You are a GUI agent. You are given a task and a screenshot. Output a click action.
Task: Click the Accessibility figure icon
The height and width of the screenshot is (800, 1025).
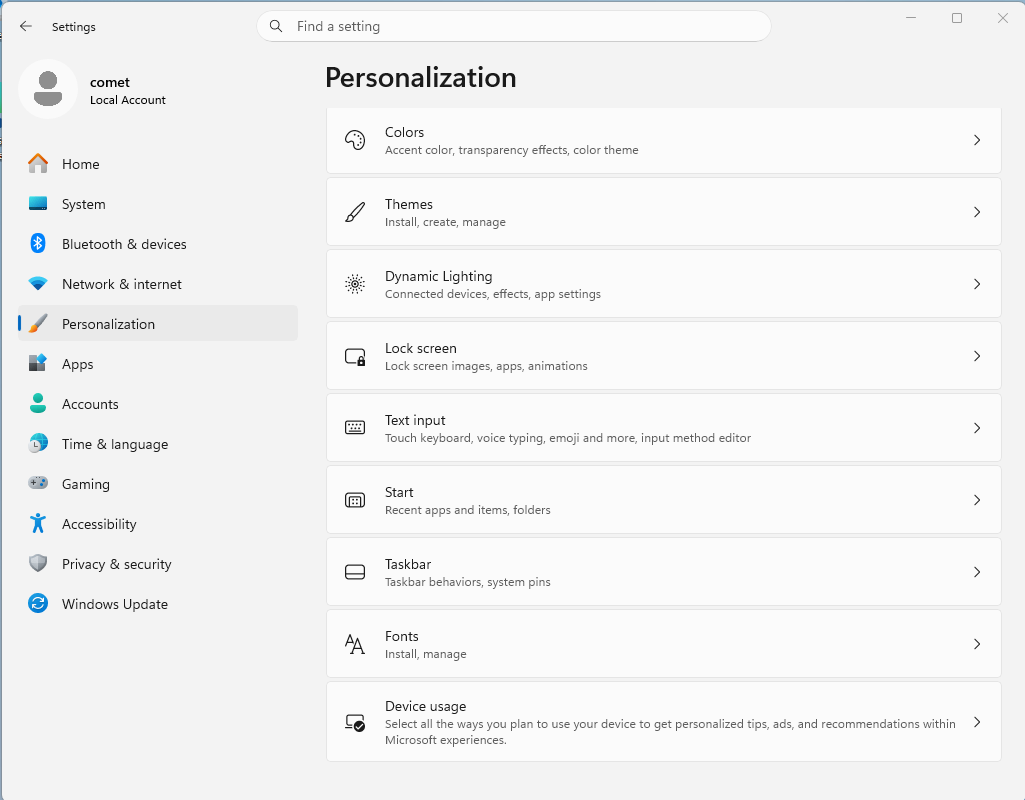click(38, 523)
